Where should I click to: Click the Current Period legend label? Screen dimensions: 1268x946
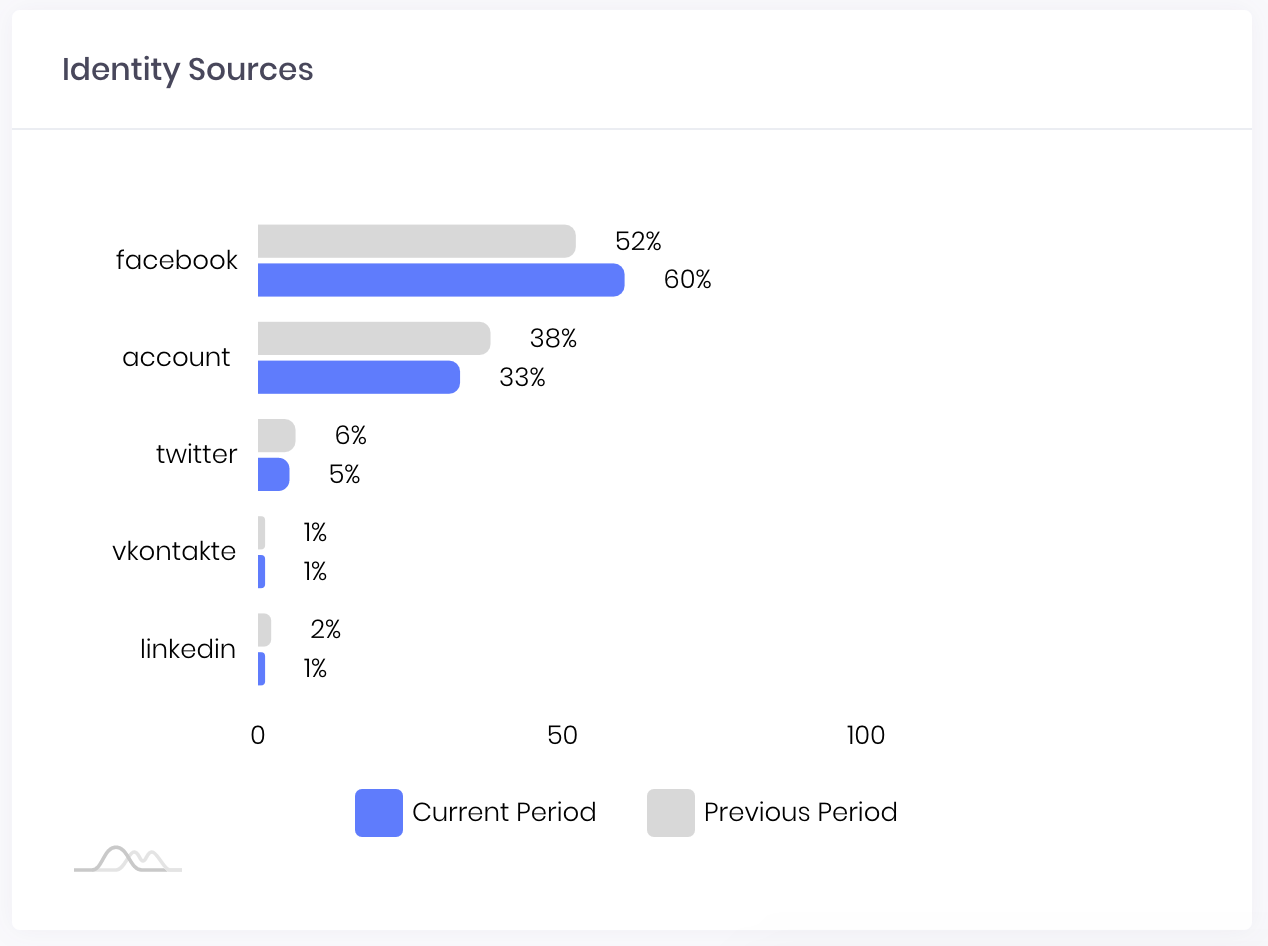[x=504, y=812]
